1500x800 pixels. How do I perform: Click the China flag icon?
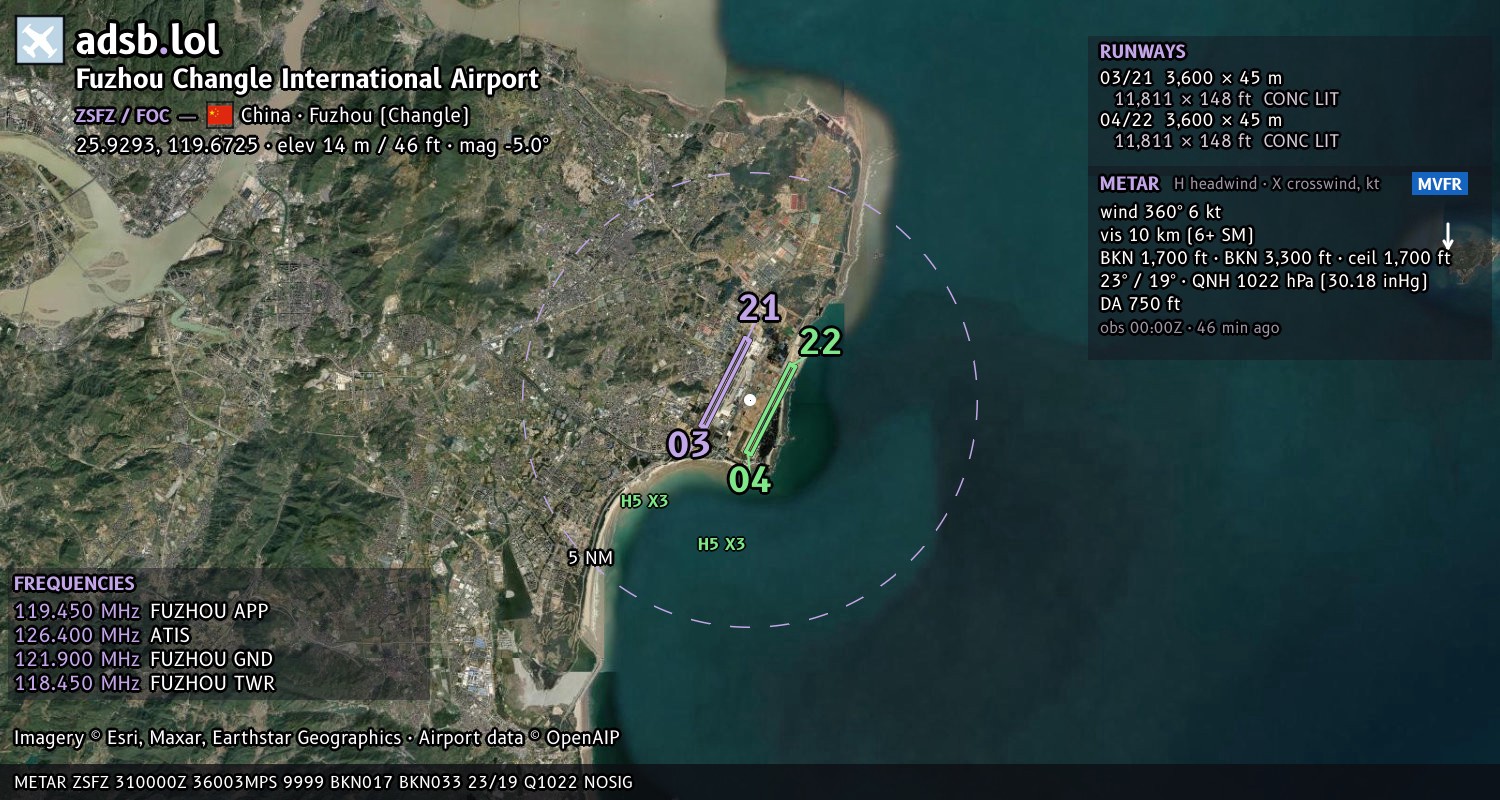point(220,114)
